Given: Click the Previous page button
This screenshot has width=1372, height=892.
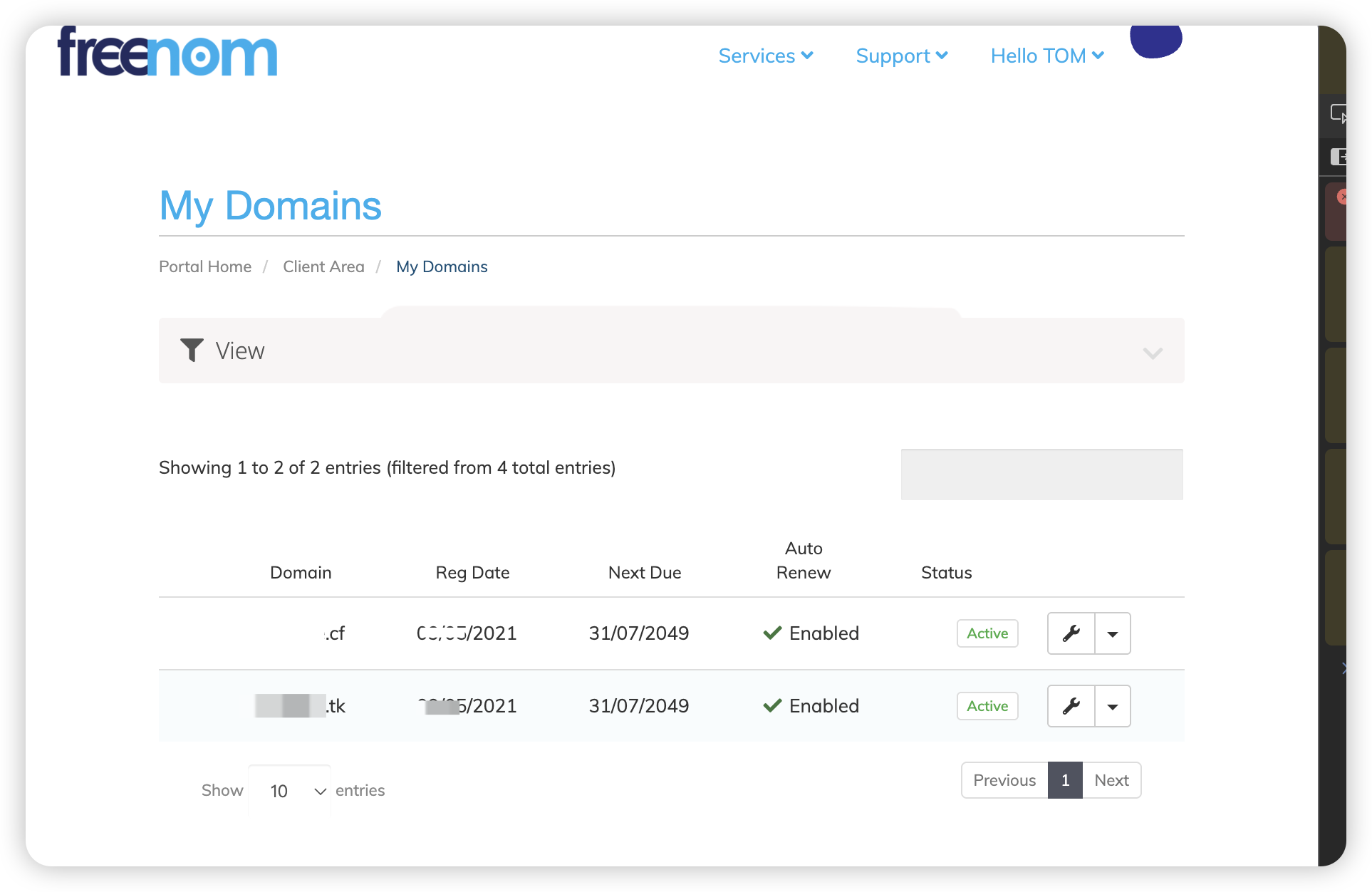Looking at the screenshot, I should point(1004,781).
